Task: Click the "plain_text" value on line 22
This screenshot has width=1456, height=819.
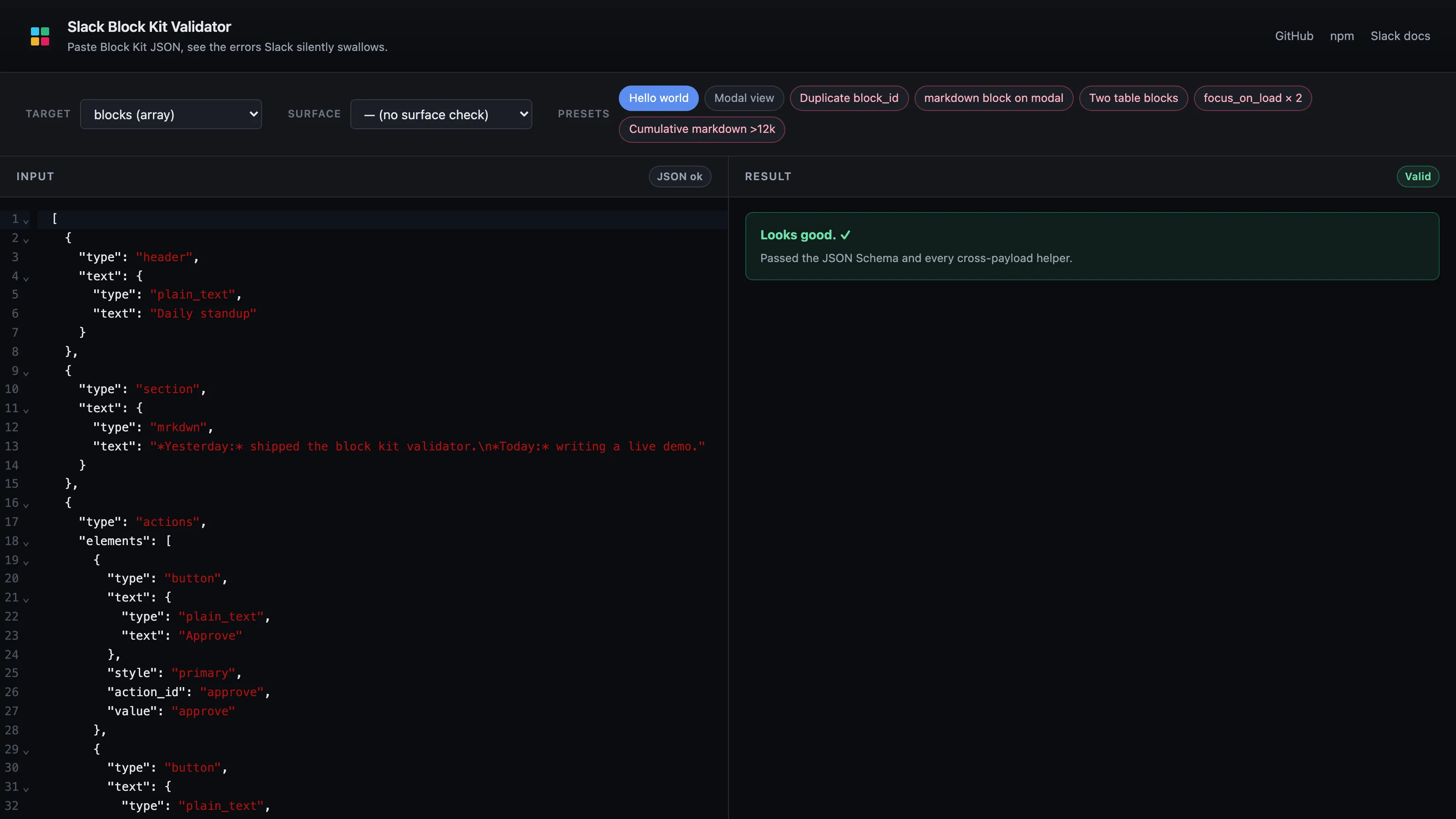Action: click(x=221, y=617)
